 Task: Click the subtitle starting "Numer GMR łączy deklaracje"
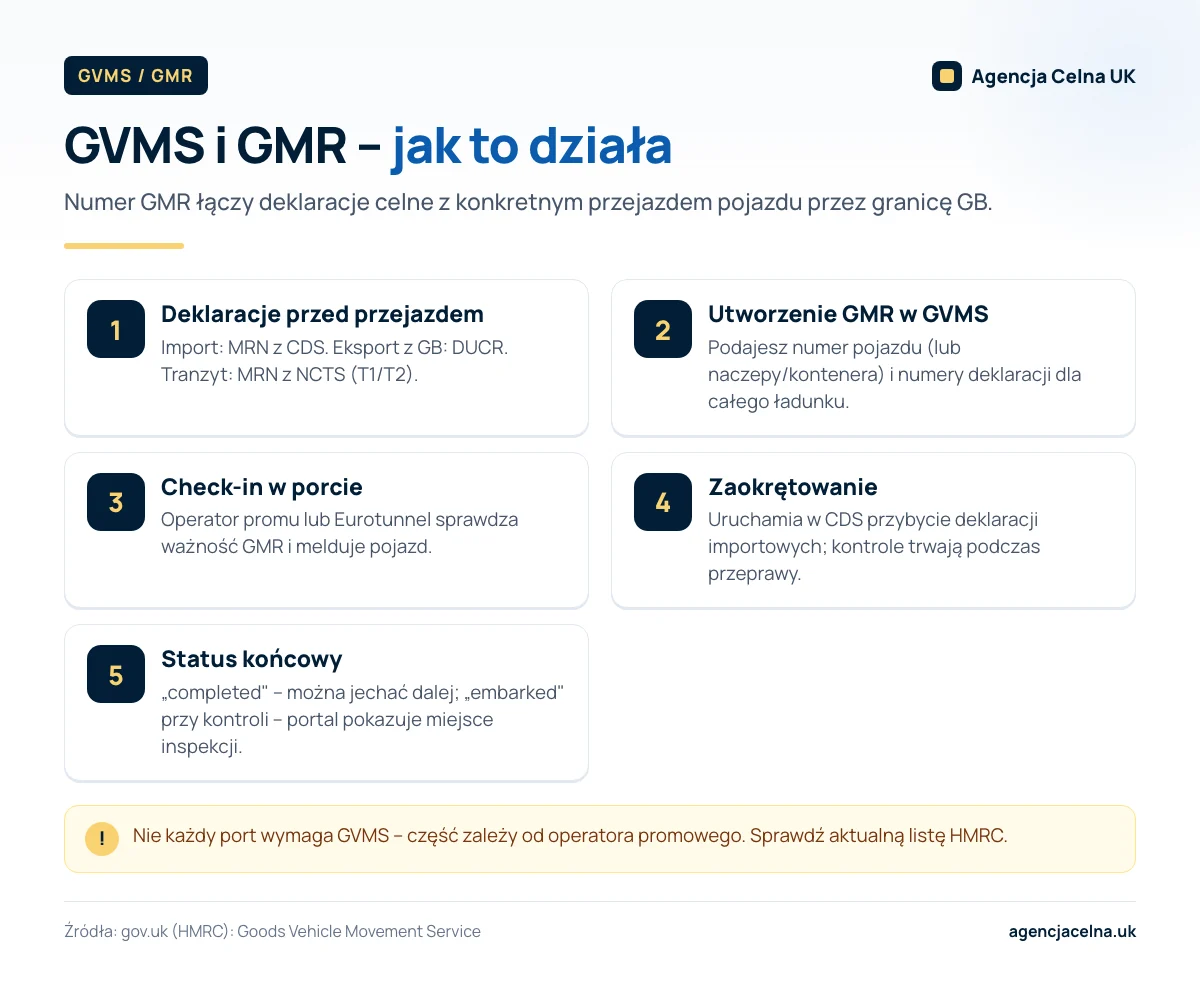coord(528,202)
